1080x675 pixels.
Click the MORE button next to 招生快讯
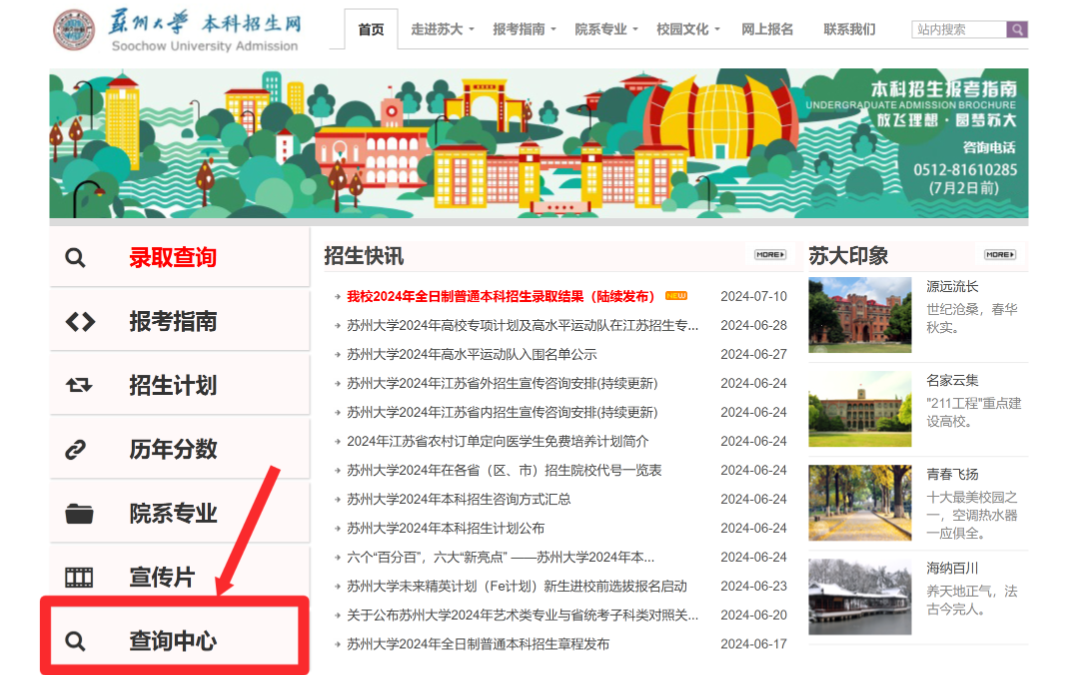pos(769,255)
